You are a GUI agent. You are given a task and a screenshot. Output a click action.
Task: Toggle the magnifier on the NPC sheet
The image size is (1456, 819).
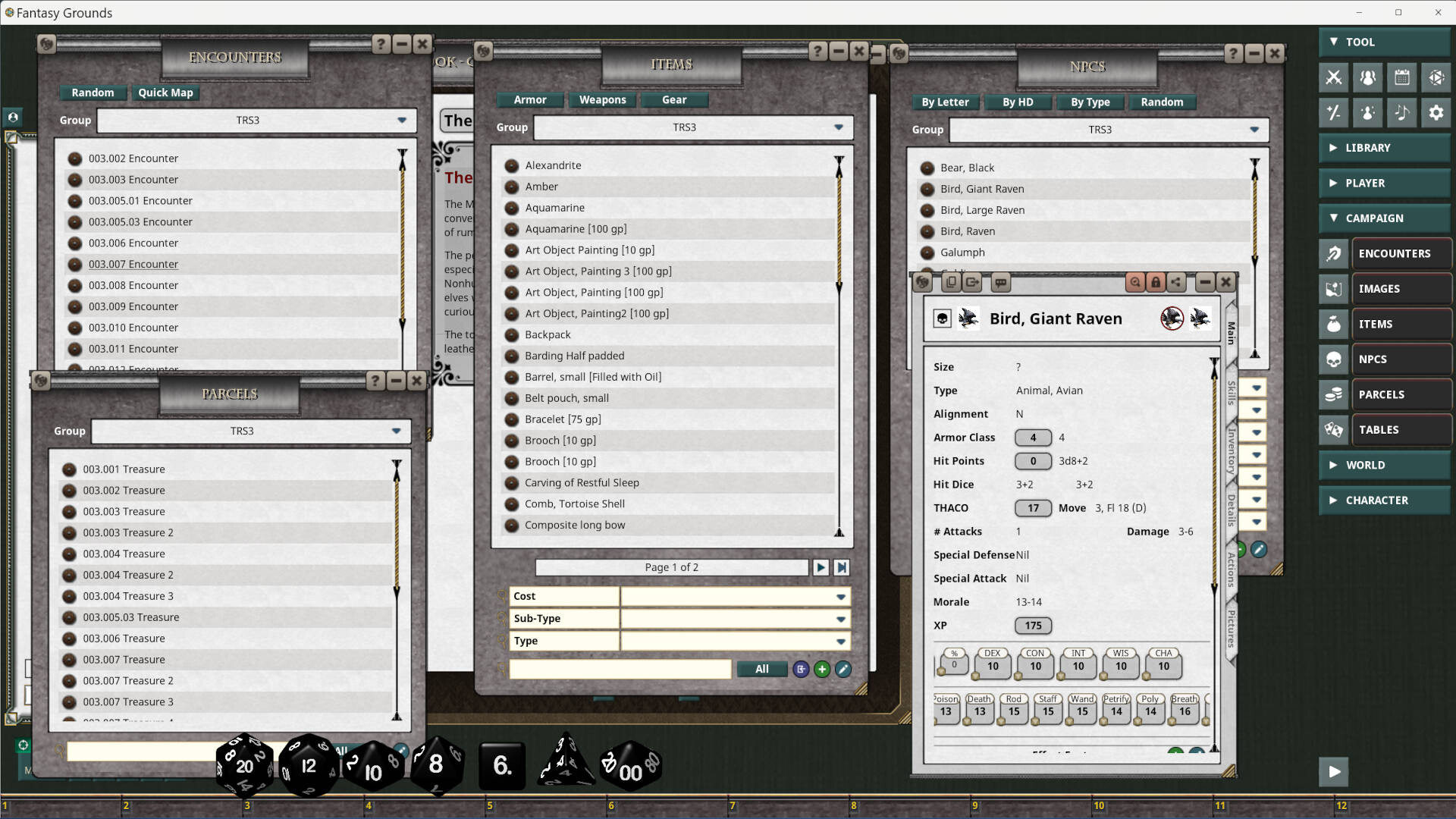pyautogui.click(x=1135, y=282)
